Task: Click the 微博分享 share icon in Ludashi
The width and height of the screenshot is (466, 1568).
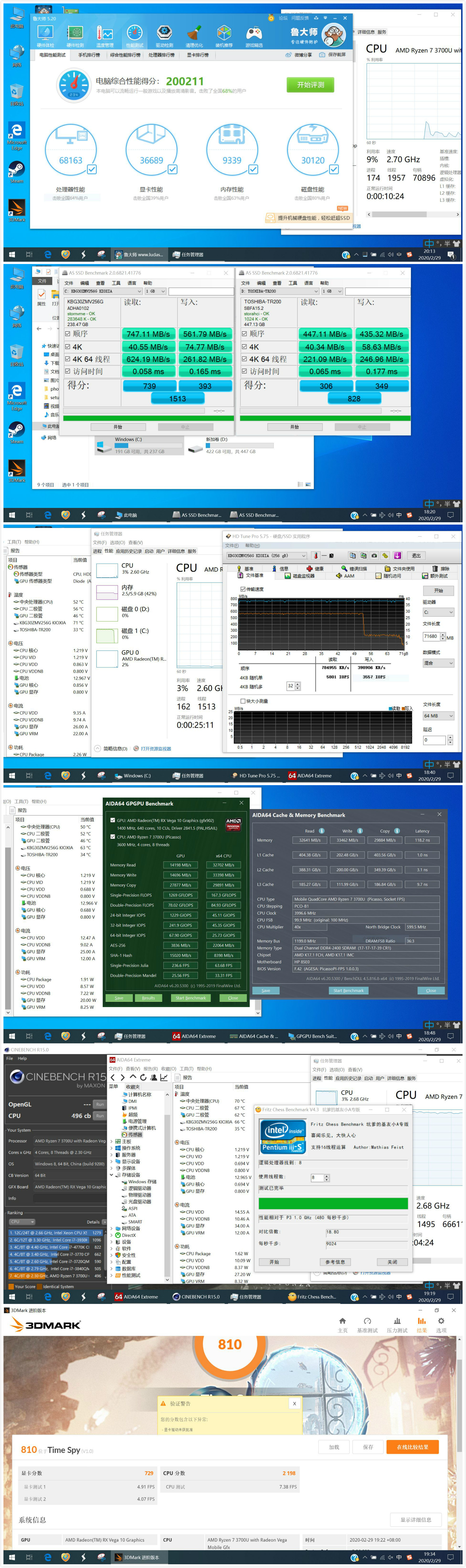Action: [299, 55]
